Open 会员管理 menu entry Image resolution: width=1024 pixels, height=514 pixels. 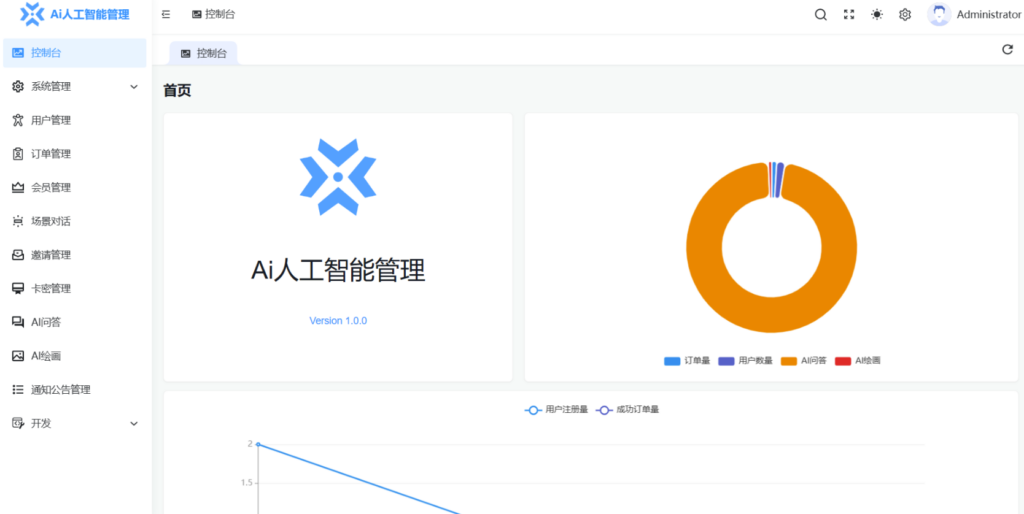tap(74, 188)
